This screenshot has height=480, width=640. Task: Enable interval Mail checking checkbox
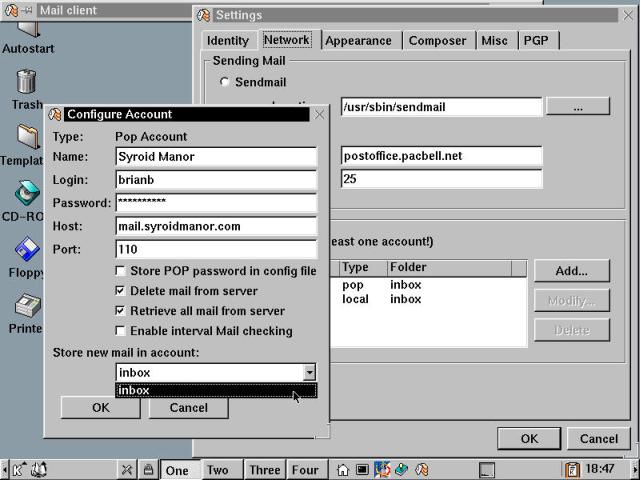click(x=121, y=331)
